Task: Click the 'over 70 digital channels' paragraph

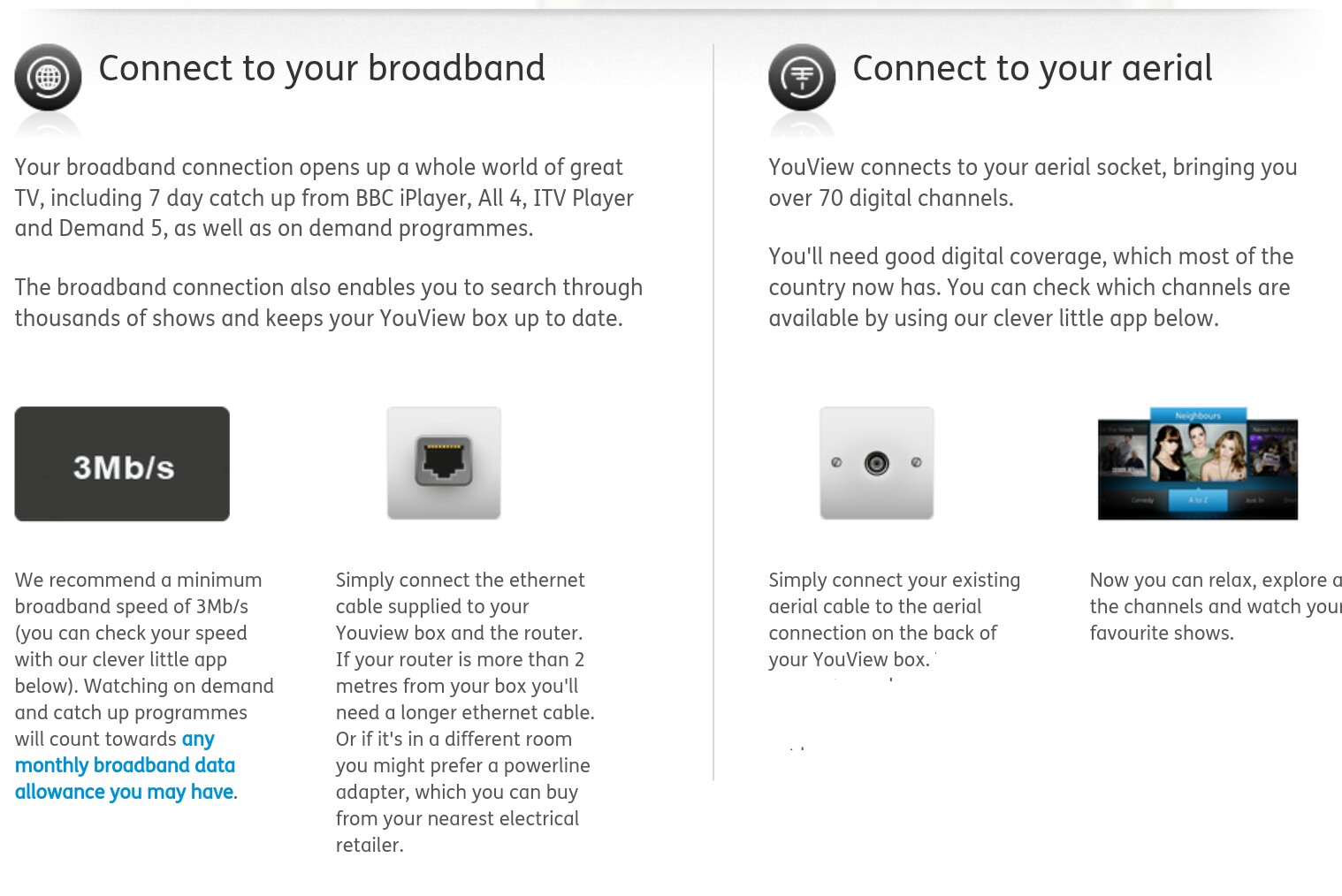Action: 1032,182
